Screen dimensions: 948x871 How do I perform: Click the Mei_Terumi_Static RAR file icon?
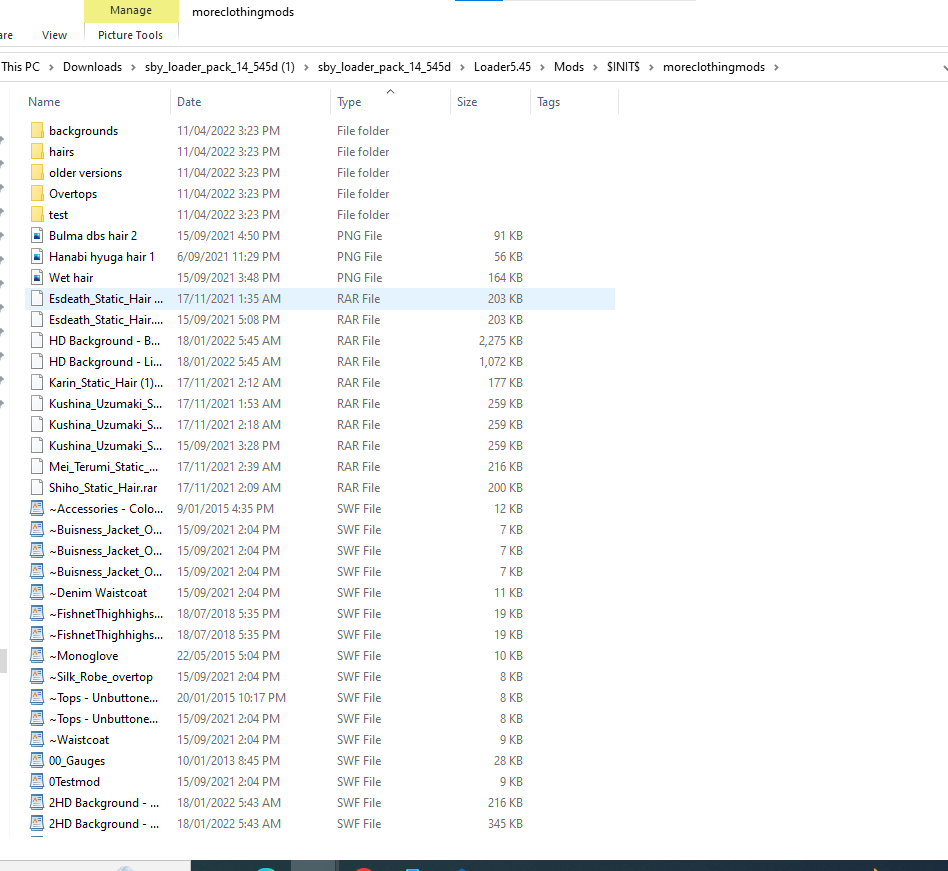(x=37, y=467)
